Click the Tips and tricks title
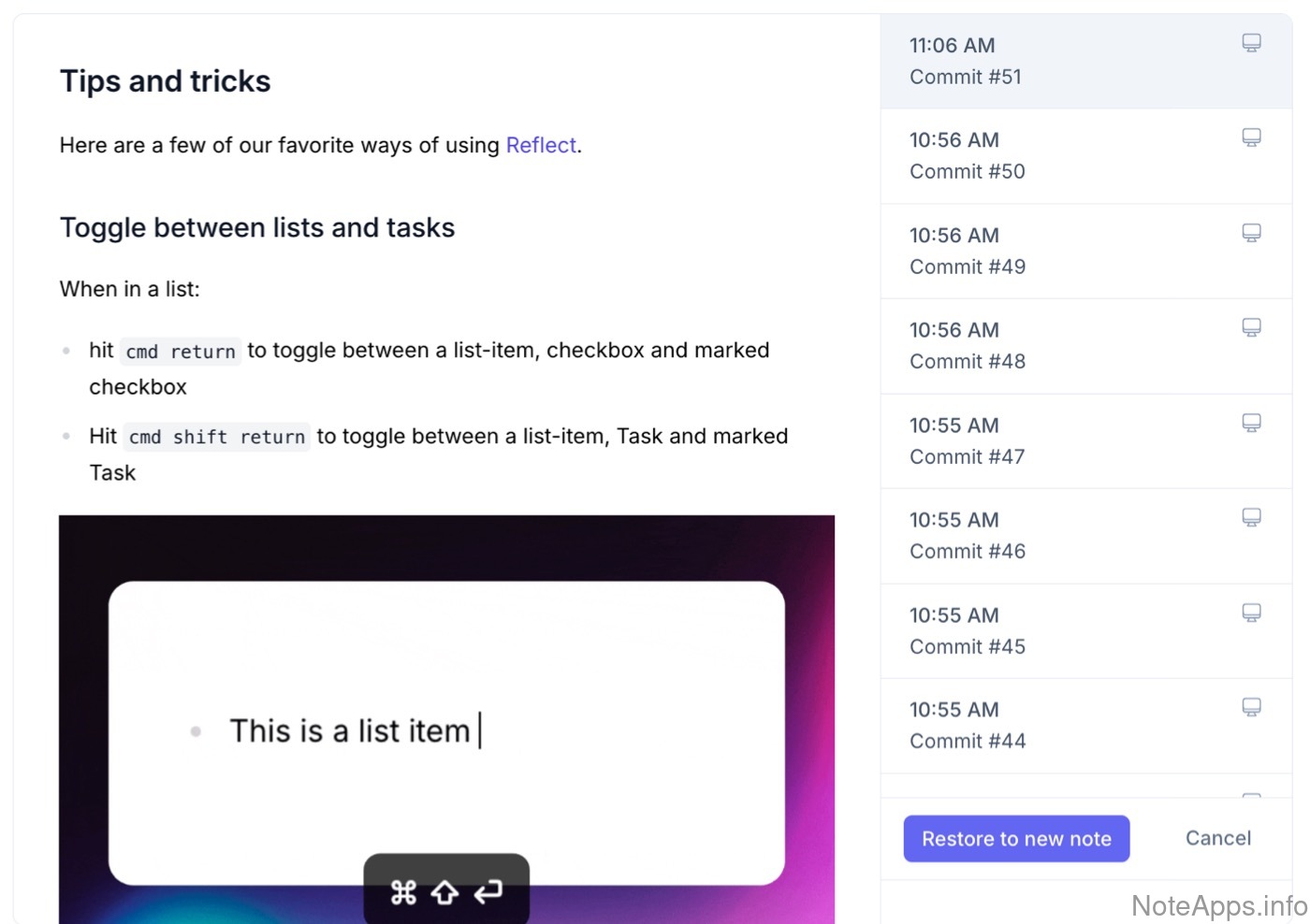 [166, 81]
